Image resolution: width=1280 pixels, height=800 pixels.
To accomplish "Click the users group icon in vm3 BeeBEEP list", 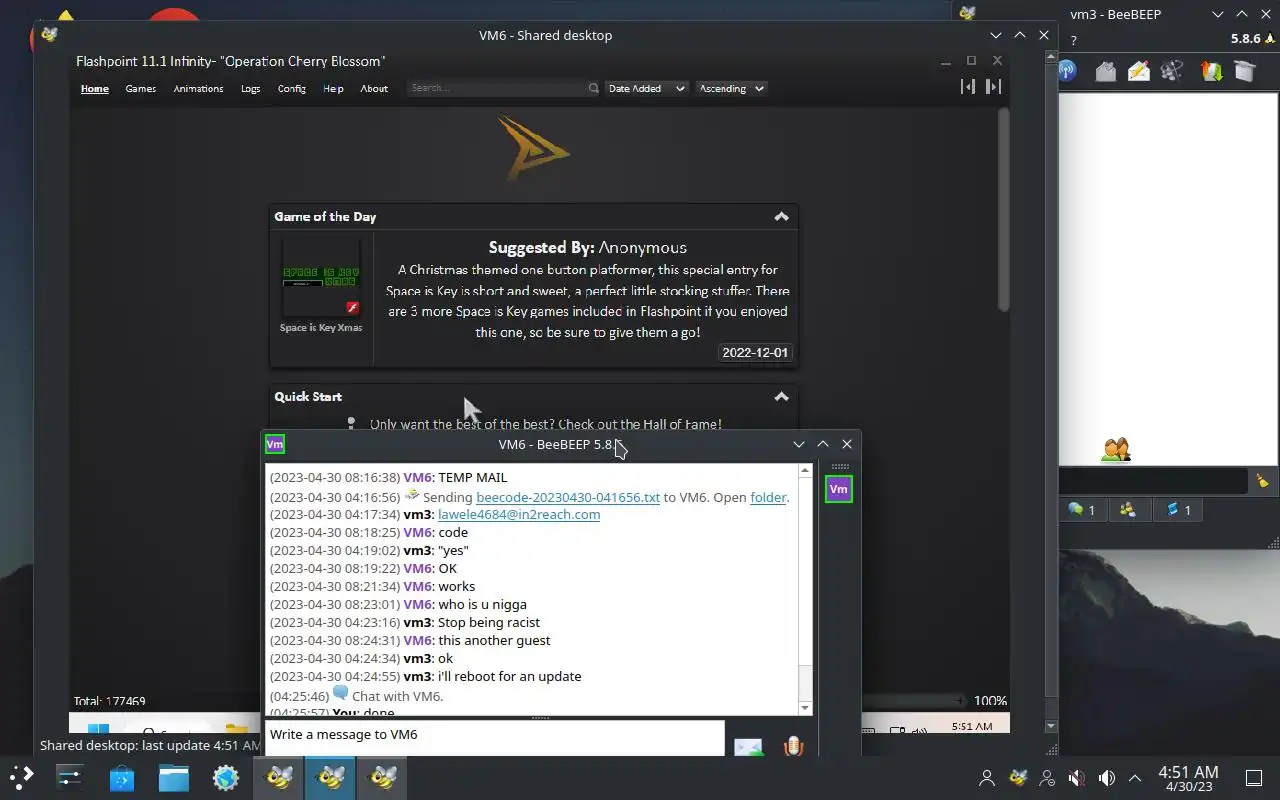I will coord(1116,450).
